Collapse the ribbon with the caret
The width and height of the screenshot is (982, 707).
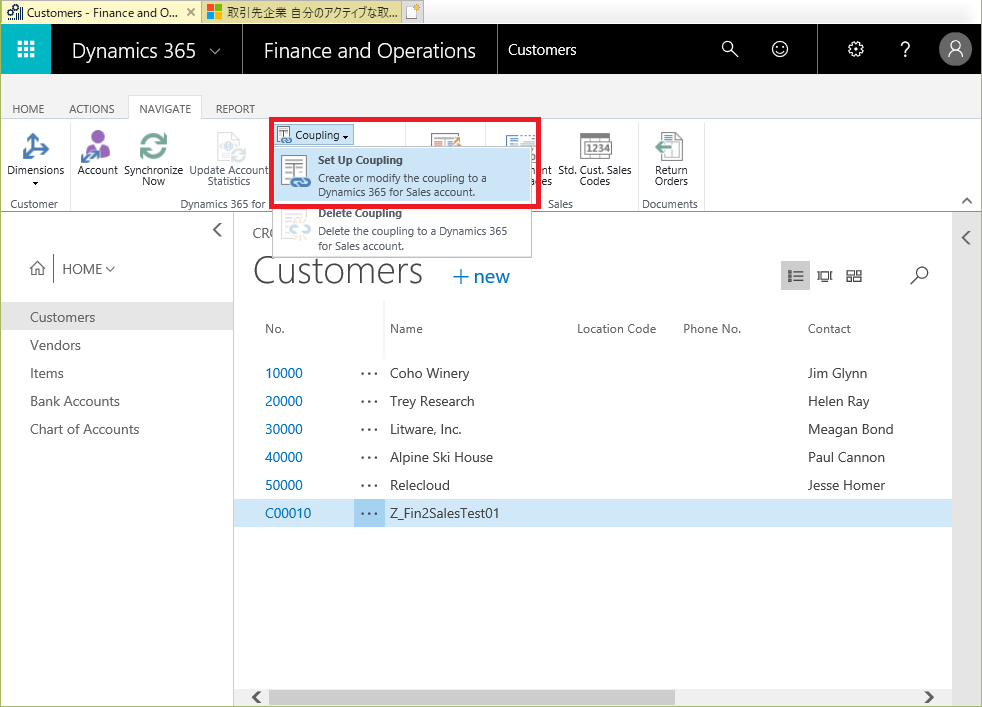click(x=966, y=201)
